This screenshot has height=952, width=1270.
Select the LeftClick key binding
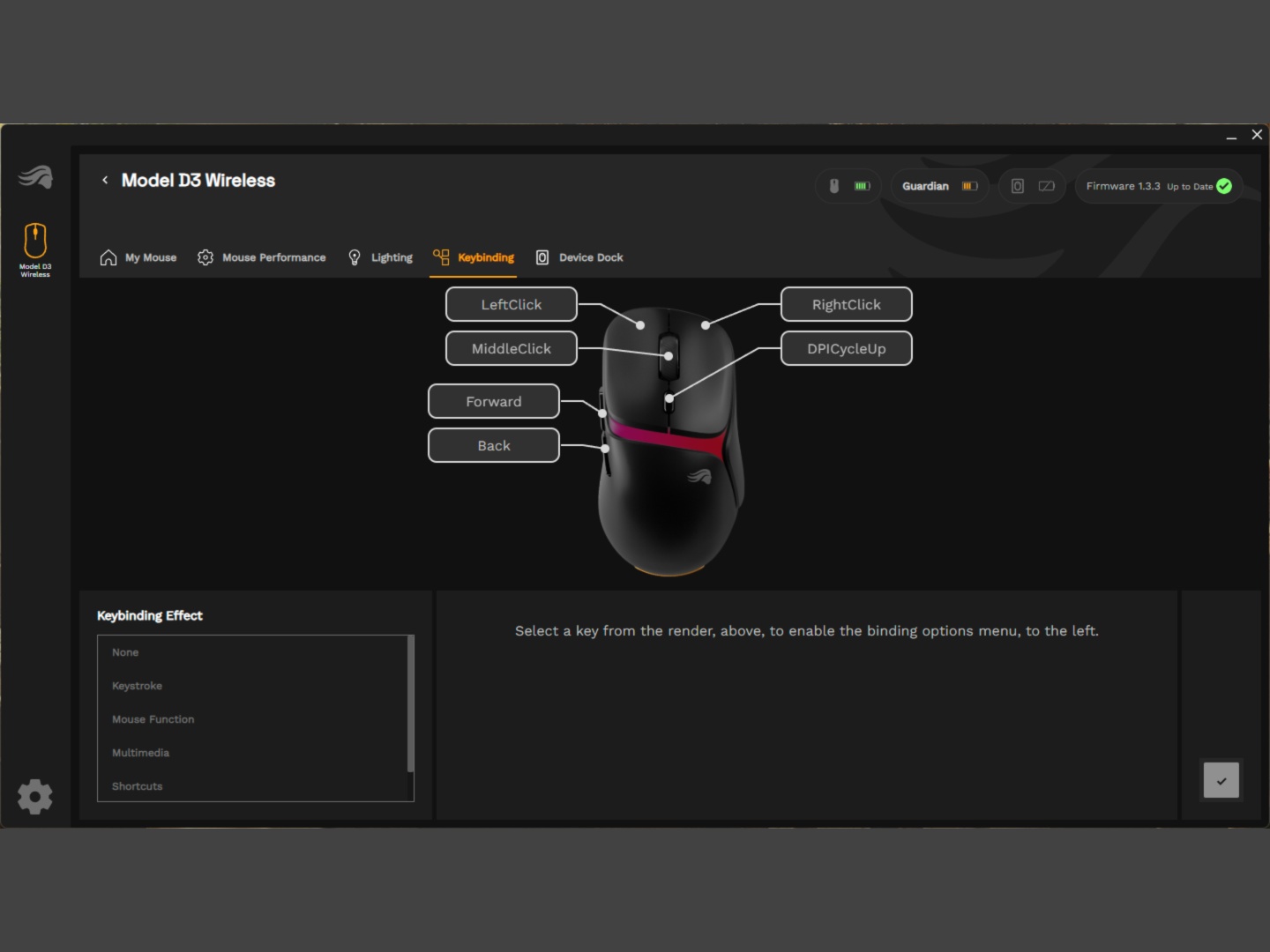point(512,304)
